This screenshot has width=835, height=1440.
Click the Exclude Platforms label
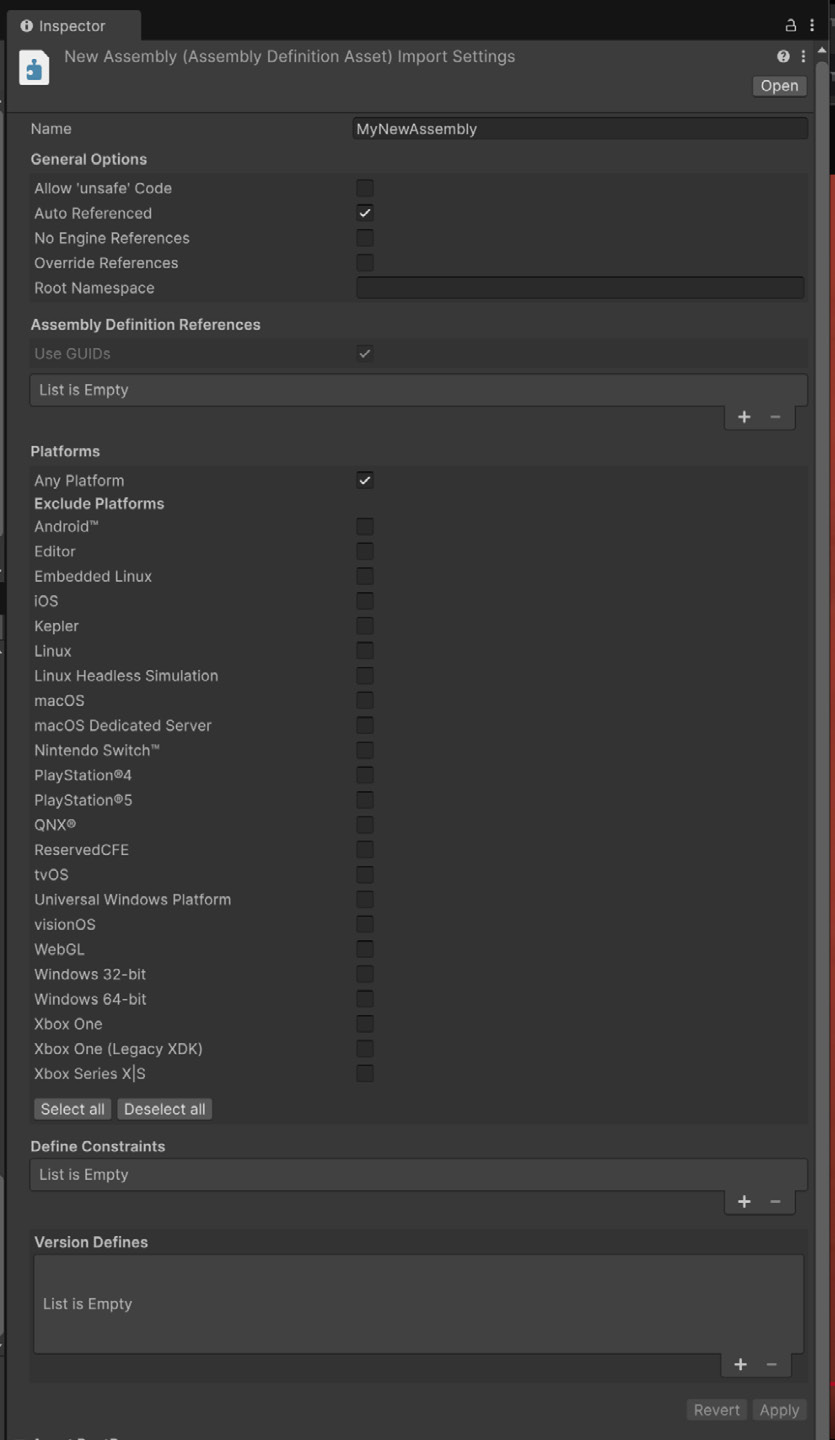click(x=99, y=504)
